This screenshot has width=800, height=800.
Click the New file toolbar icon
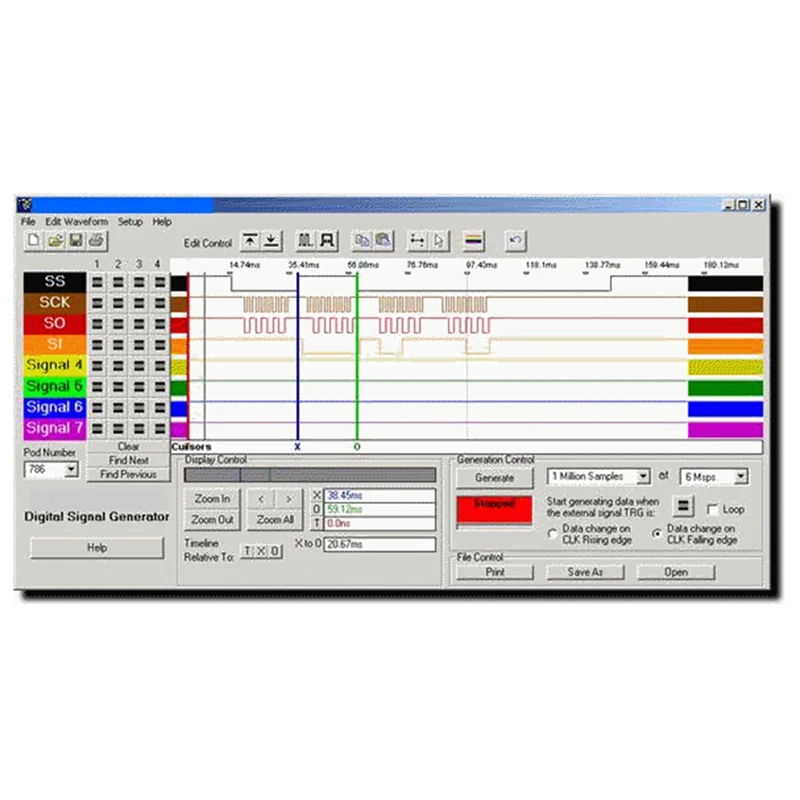[x=34, y=240]
